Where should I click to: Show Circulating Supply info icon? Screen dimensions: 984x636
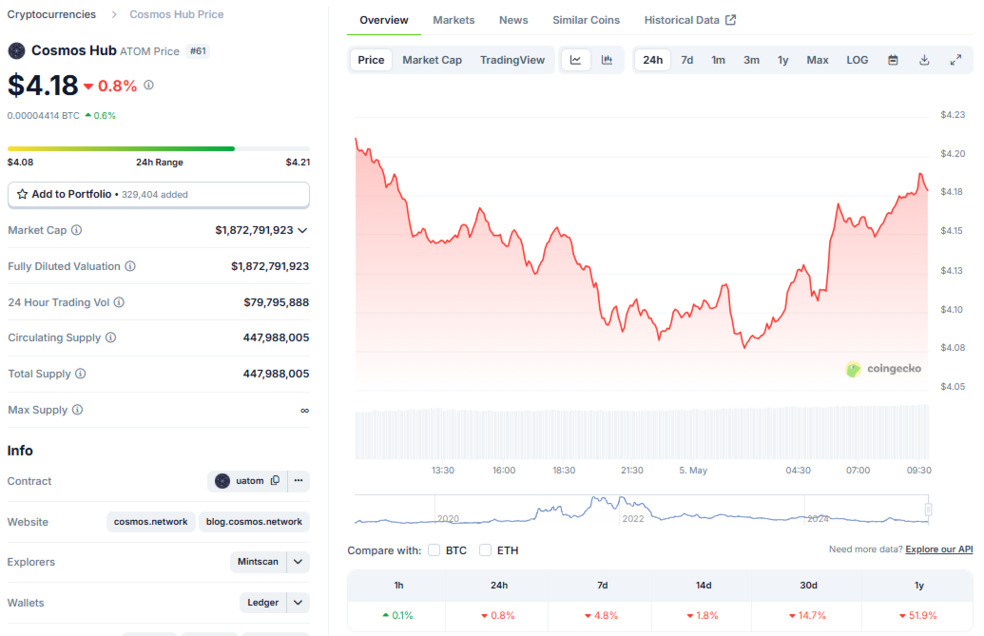[x=110, y=337]
